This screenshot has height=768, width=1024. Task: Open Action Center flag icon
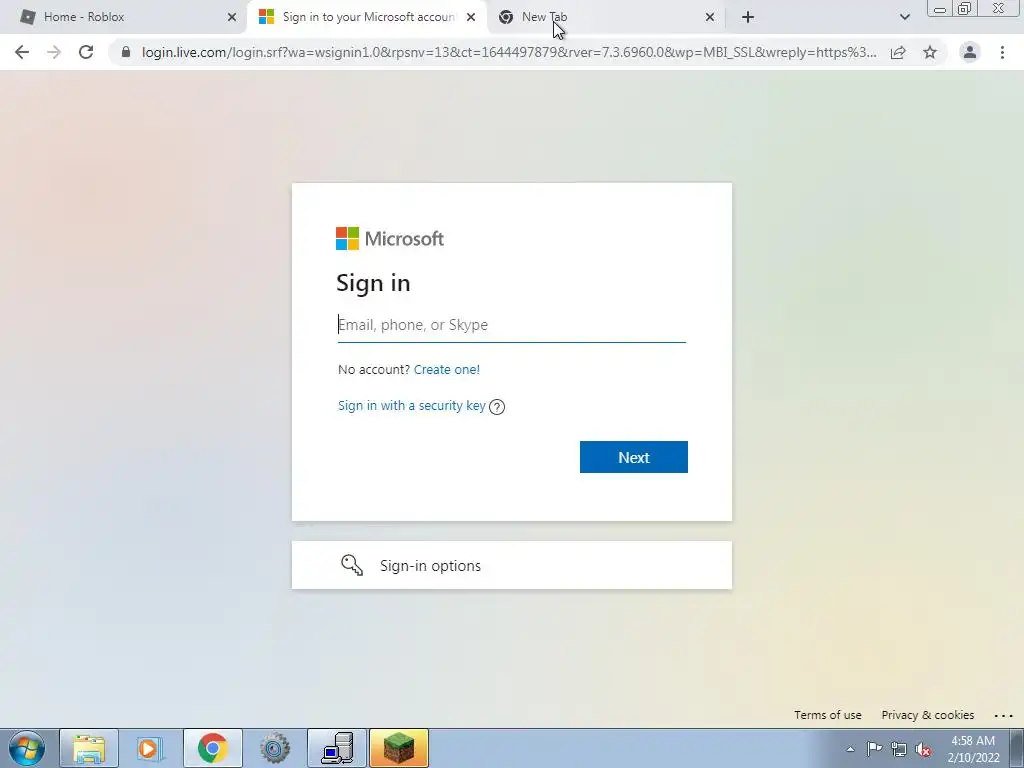tap(874, 749)
